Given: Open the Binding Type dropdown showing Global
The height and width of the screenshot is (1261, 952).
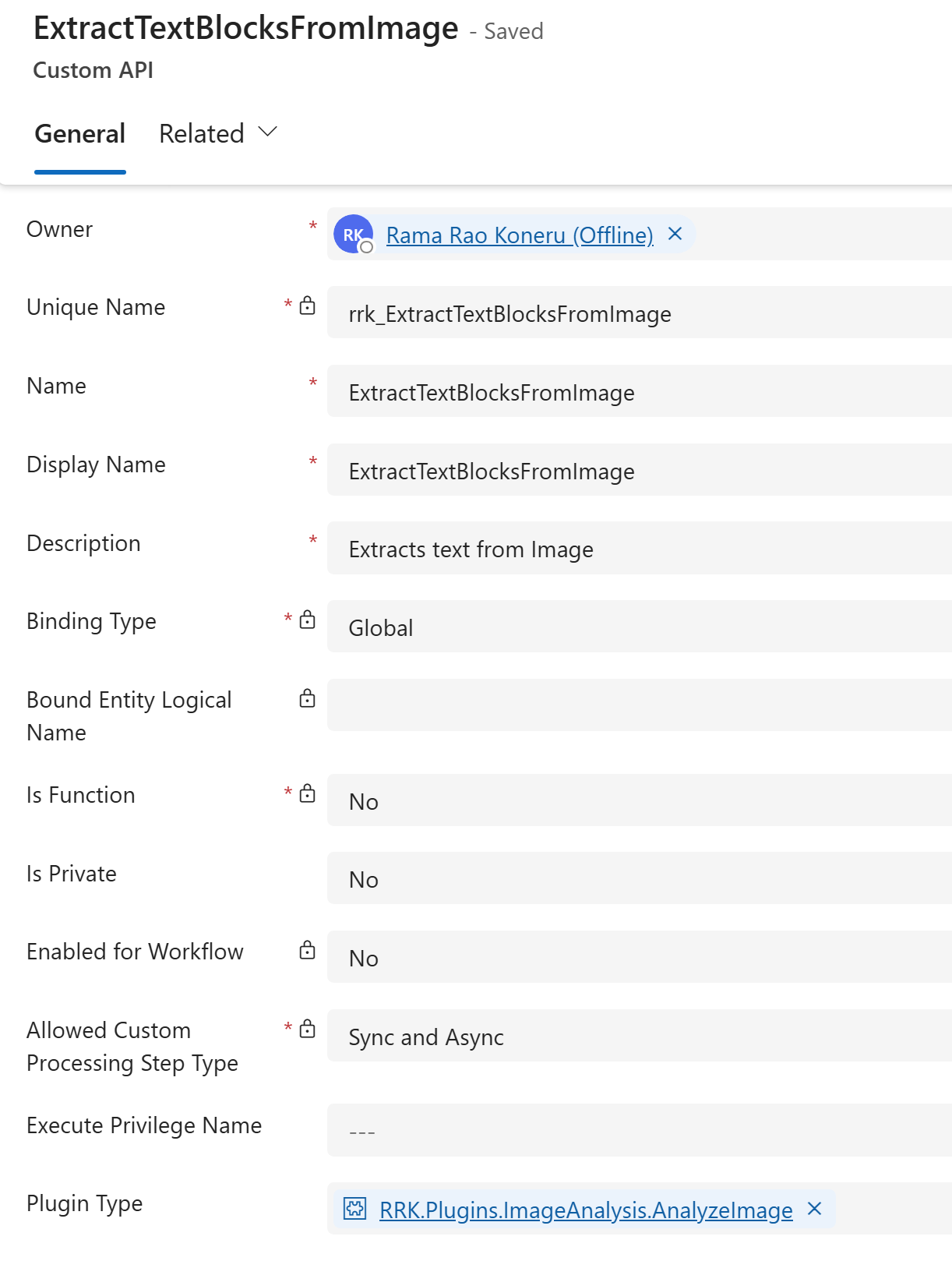Looking at the screenshot, I should (640, 627).
